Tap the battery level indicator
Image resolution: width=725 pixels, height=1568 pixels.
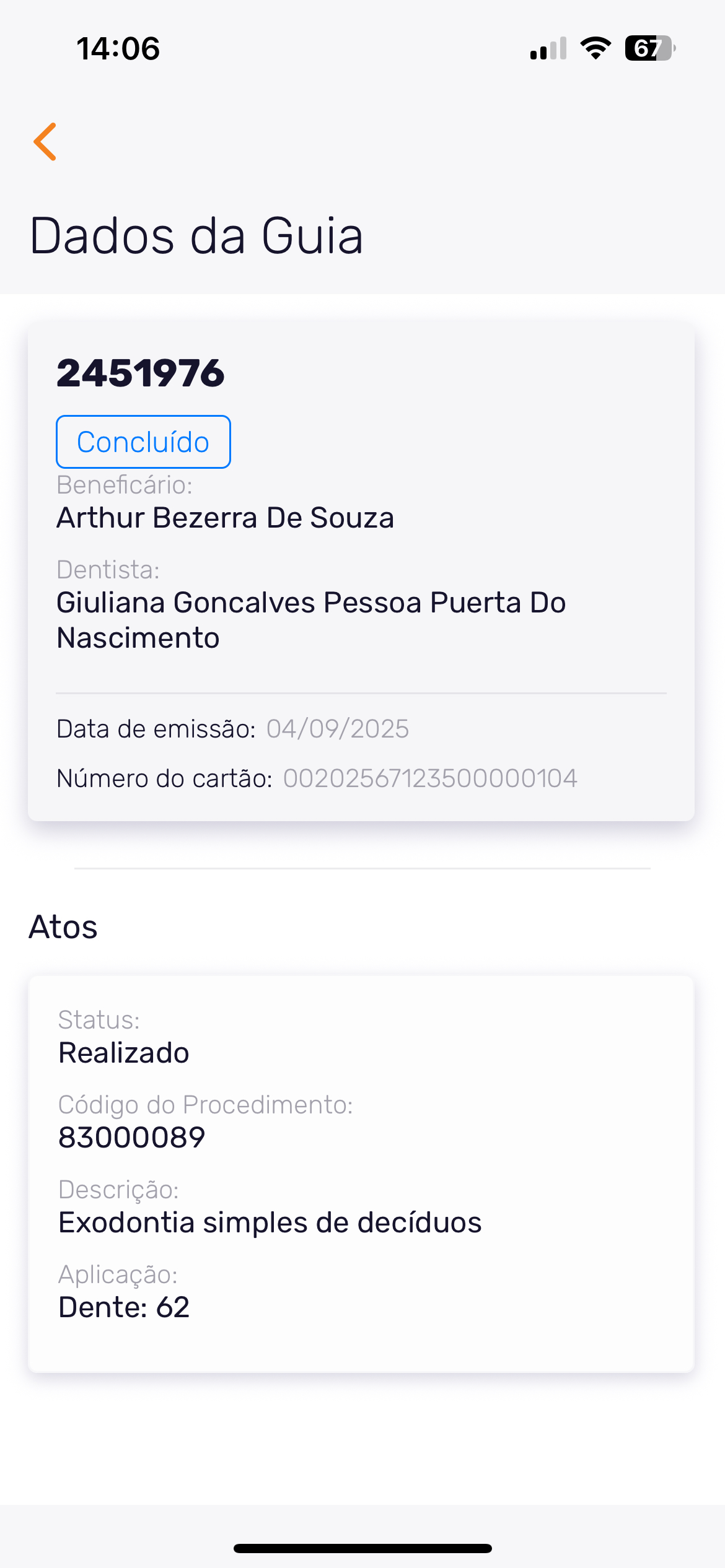pyautogui.click(x=649, y=48)
